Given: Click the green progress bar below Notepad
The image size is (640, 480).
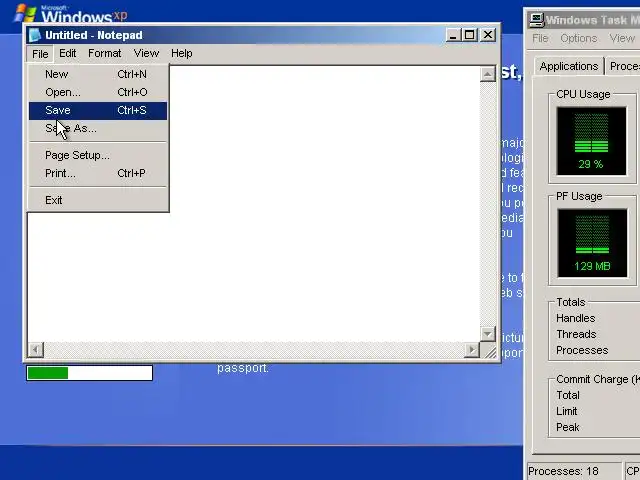Looking at the screenshot, I should 89,373.
